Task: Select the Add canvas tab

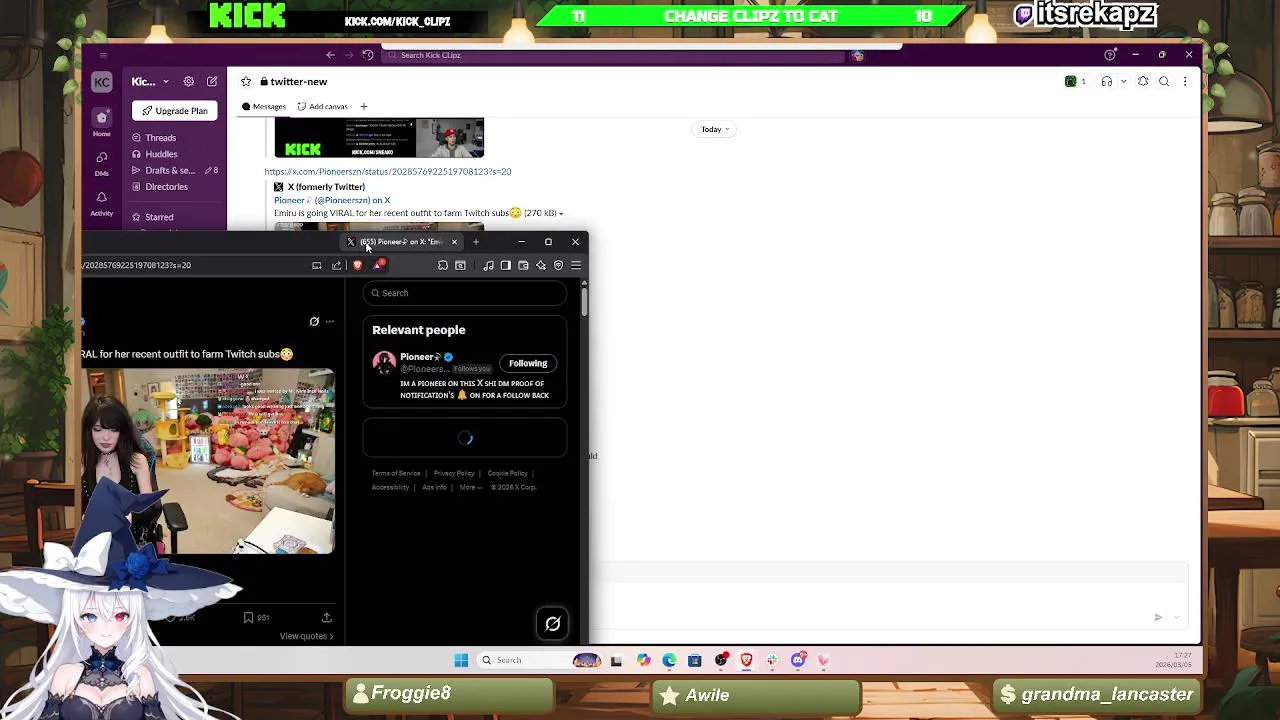Action: click(322, 107)
